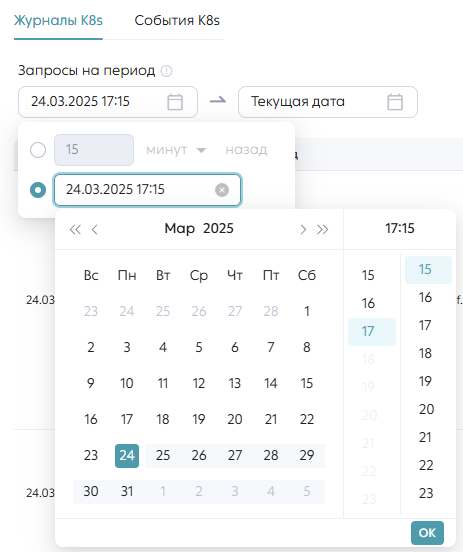Select the absolute date radio button
The image size is (463, 552).
pyautogui.click(x=38, y=190)
